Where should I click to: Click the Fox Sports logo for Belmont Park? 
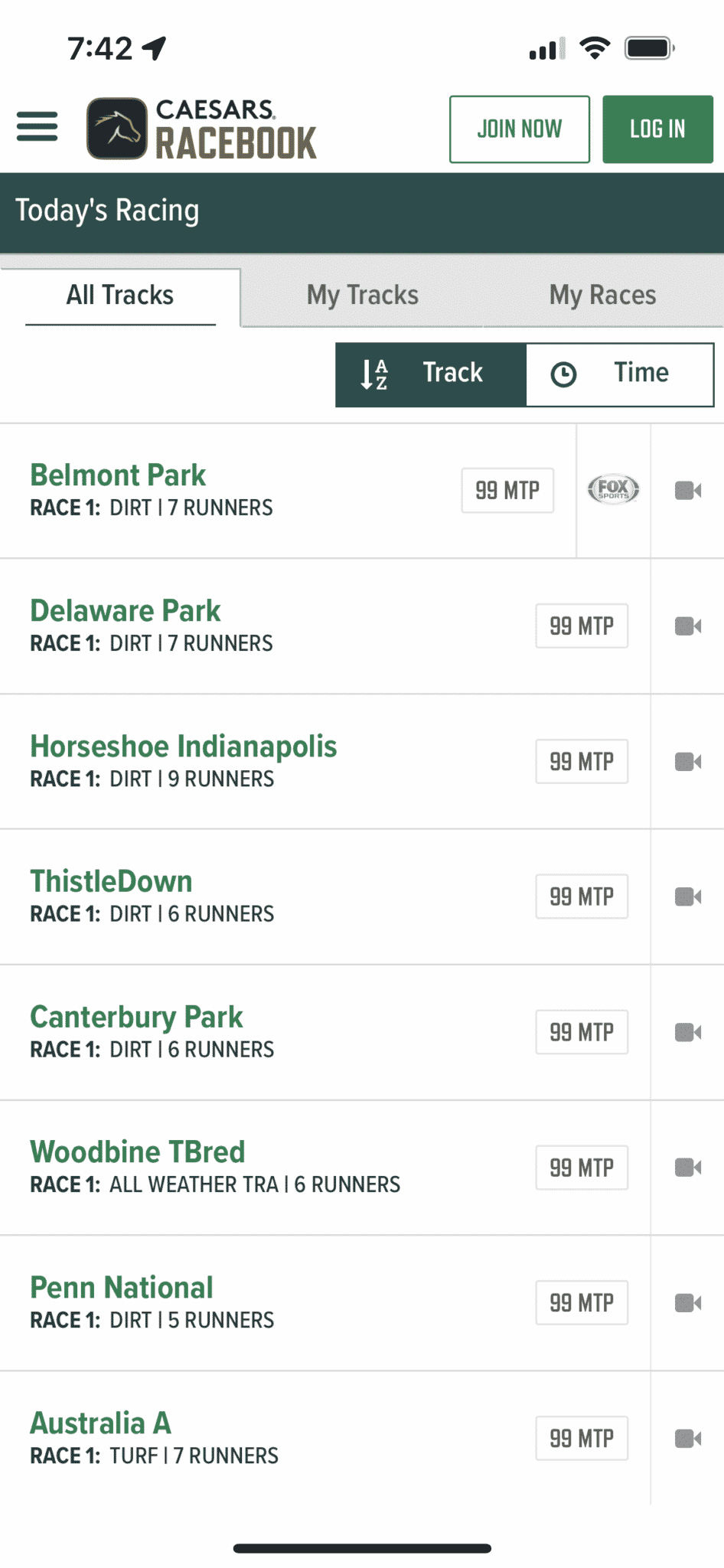(613, 489)
